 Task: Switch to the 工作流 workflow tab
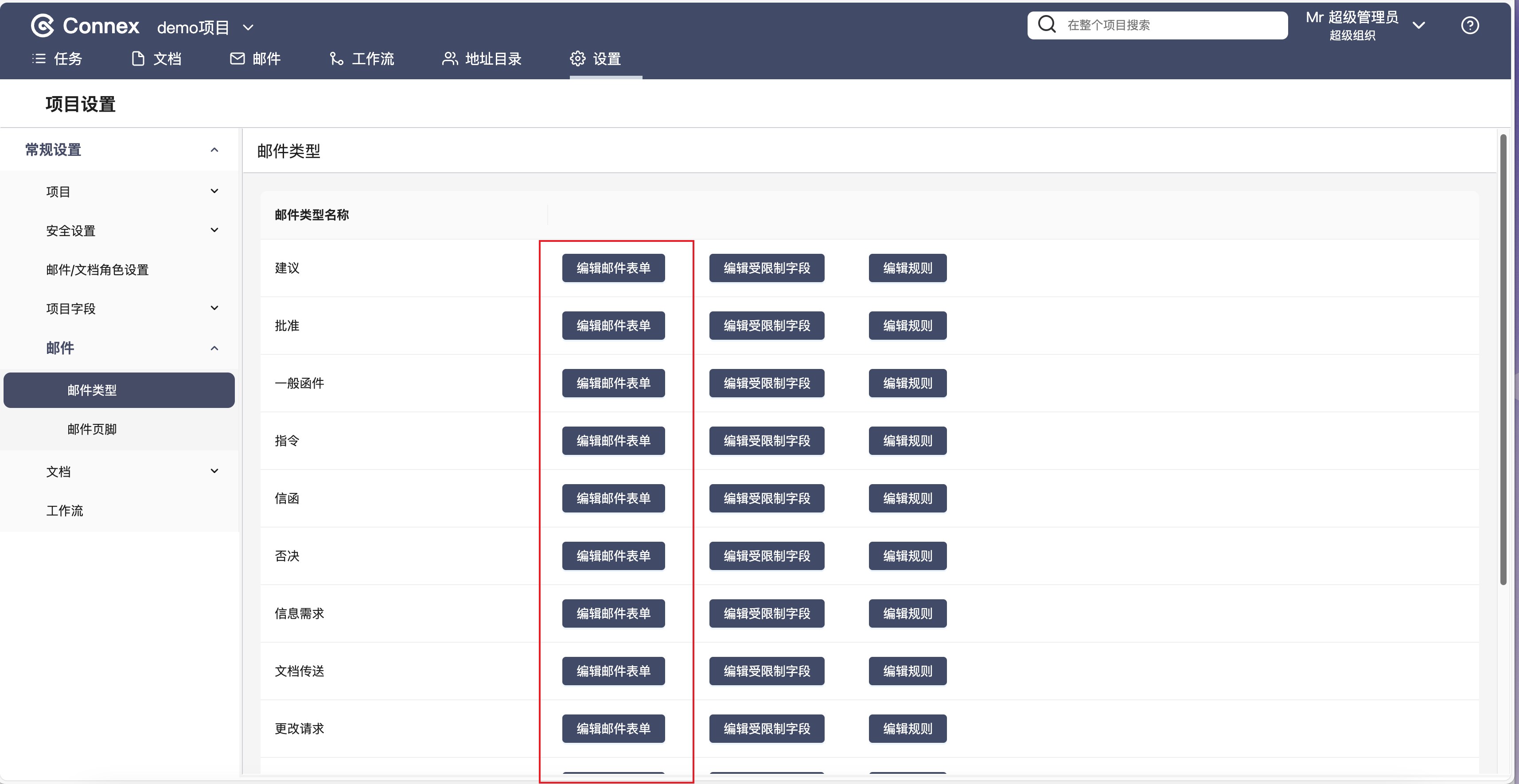(362, 59)
